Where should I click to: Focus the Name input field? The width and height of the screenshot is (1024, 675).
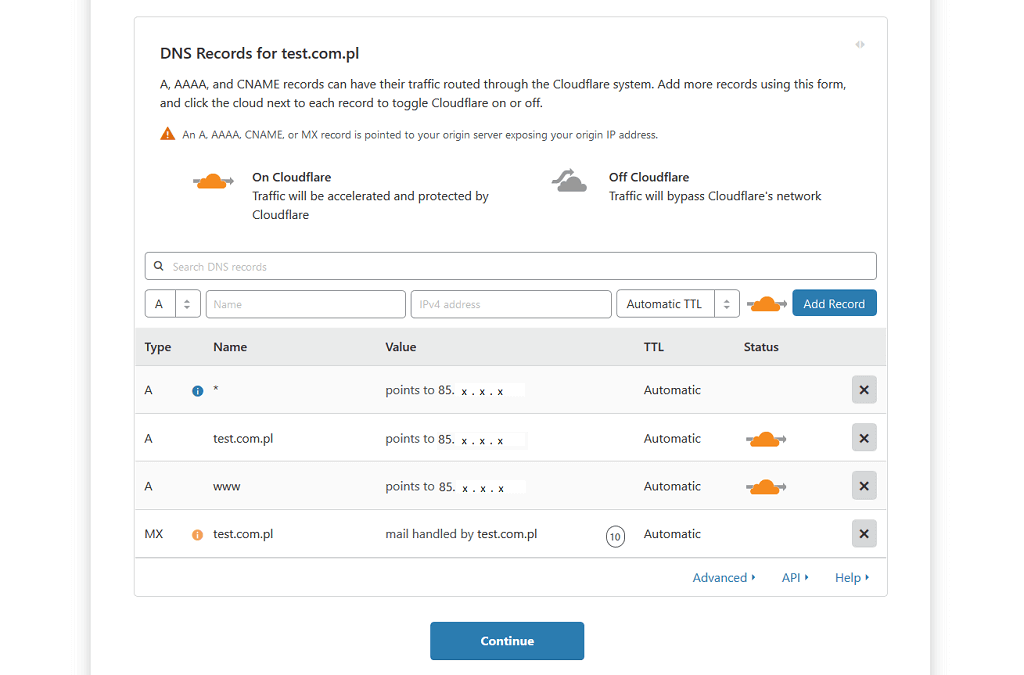pyautogui.click(x=306, y=304)
